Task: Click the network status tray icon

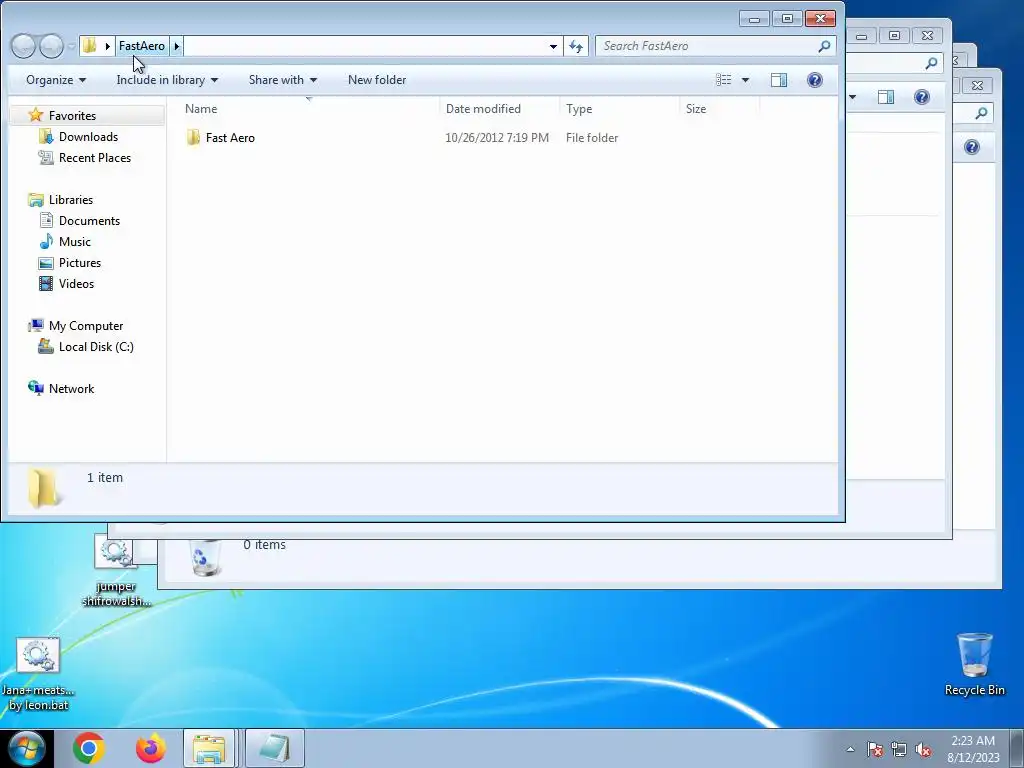Action: (x=899, y=749)
